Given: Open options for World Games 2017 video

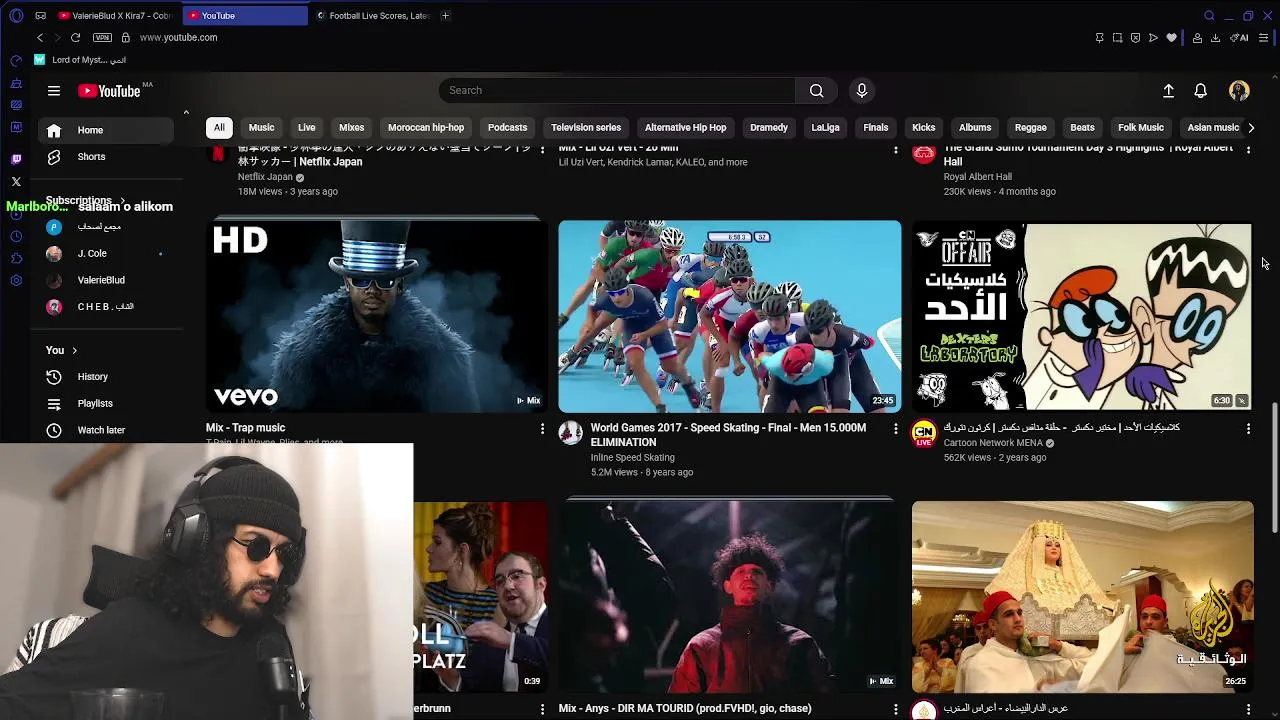Looking at the screenshot, I should coord(895,429).
